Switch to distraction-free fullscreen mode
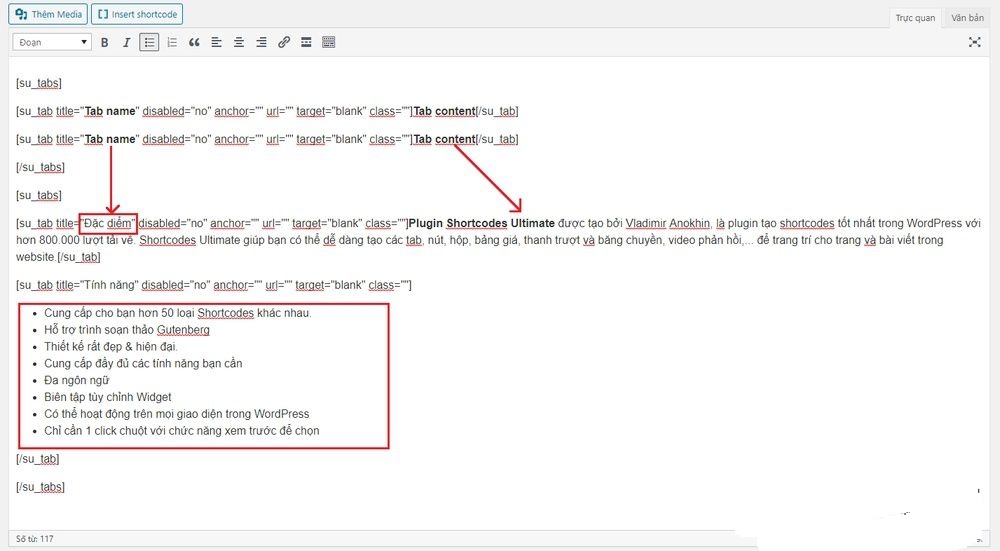The image size is (1000, 551). coord(974,42)
